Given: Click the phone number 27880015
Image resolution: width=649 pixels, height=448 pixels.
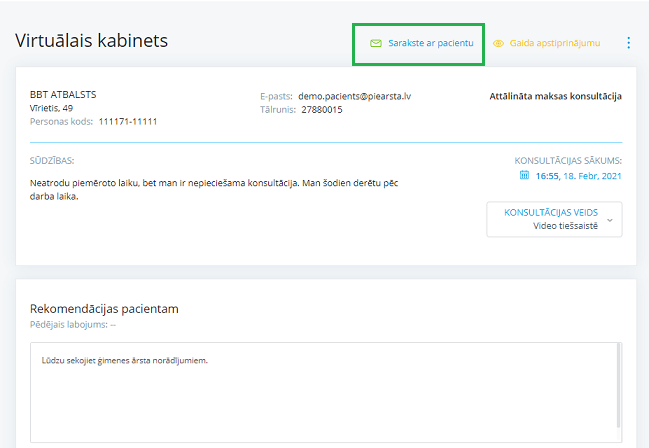Looking at the screenshot, I should click(x=321, y=110).
